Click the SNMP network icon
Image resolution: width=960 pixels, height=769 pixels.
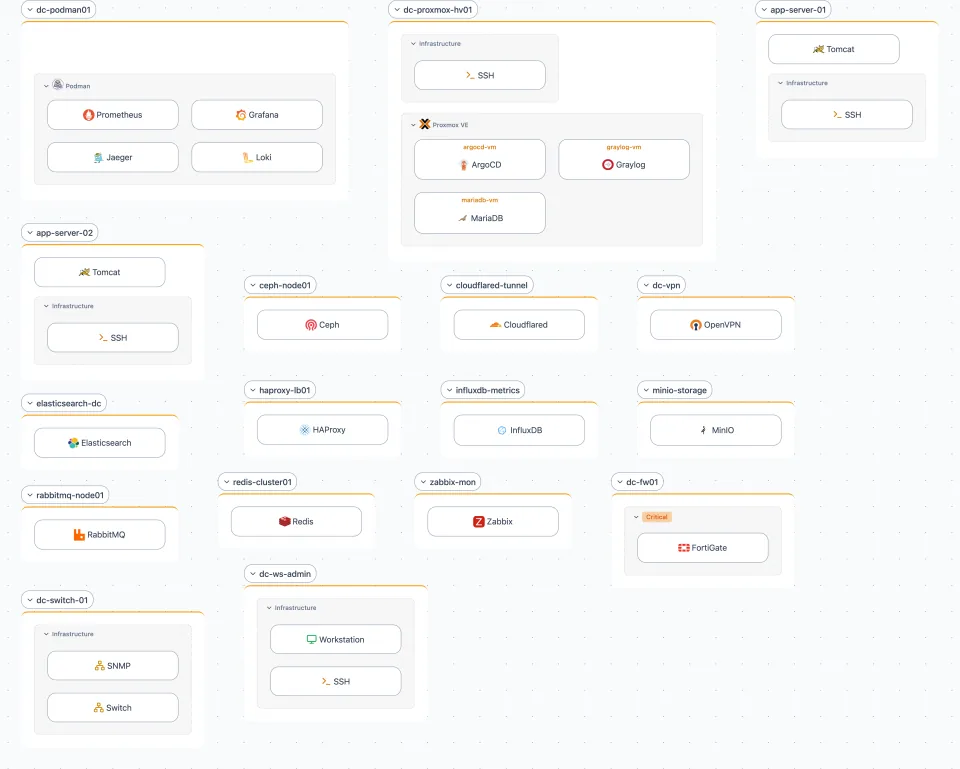coord(99,666)
